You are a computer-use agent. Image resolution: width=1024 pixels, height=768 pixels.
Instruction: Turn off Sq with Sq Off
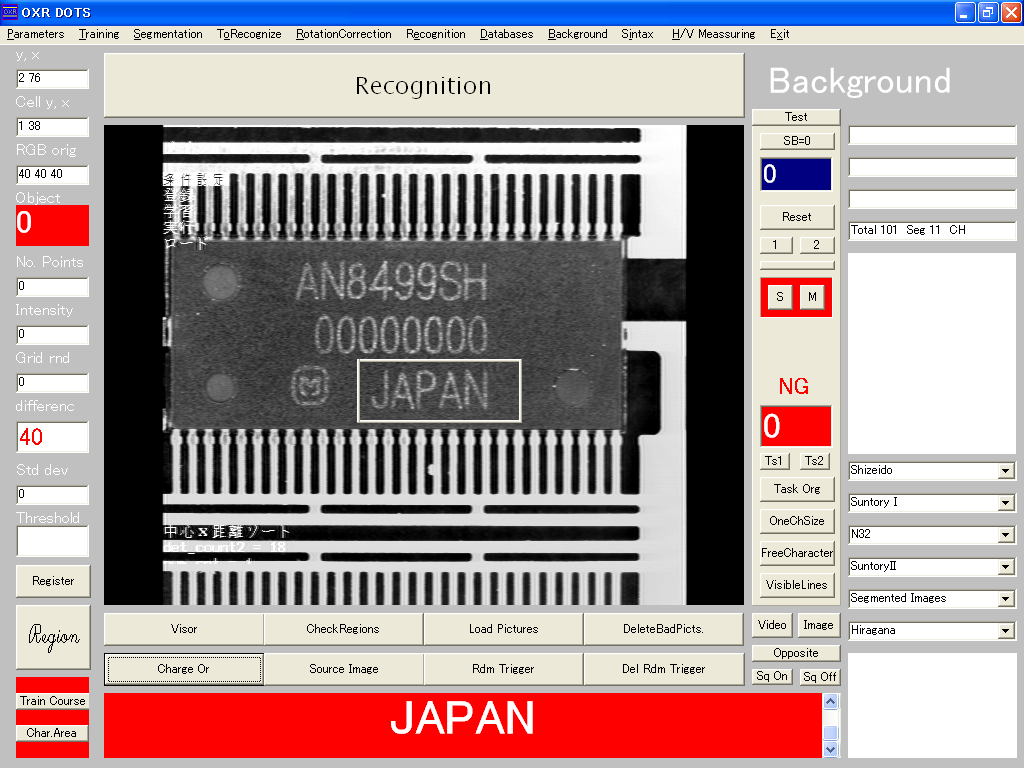click(820, 677)
